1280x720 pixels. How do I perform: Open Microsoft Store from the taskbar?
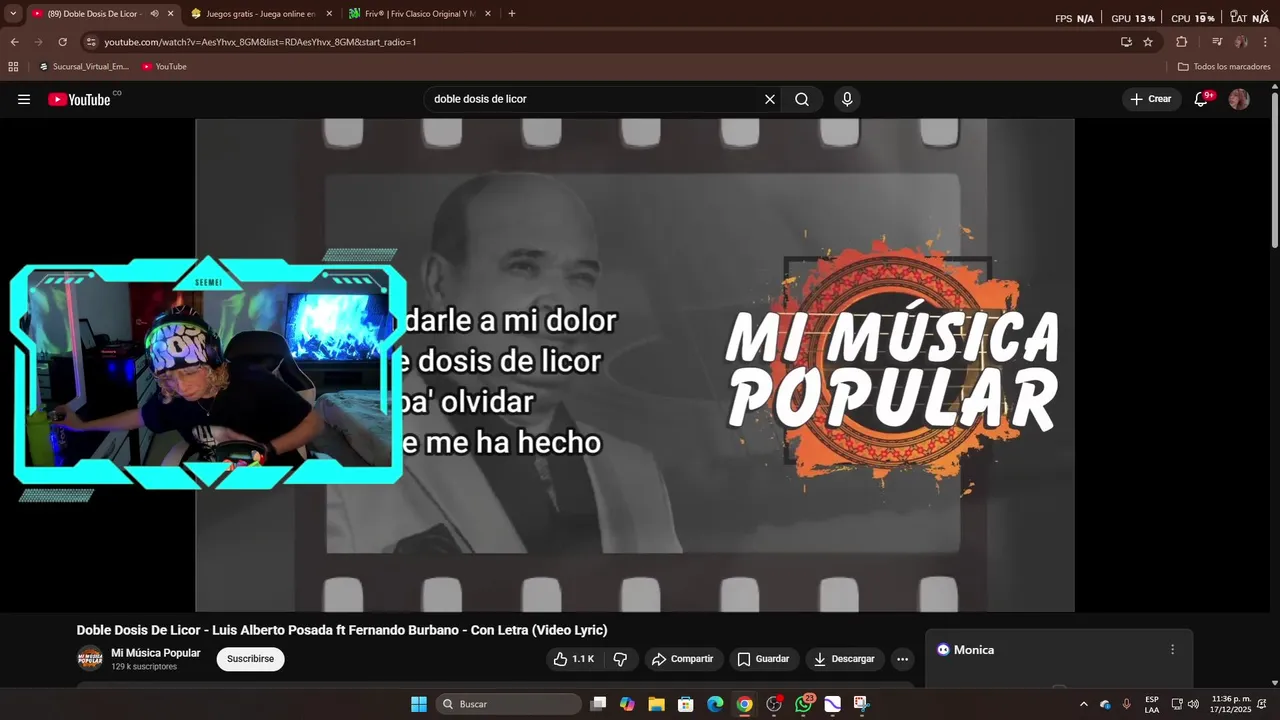coord(685,704)
